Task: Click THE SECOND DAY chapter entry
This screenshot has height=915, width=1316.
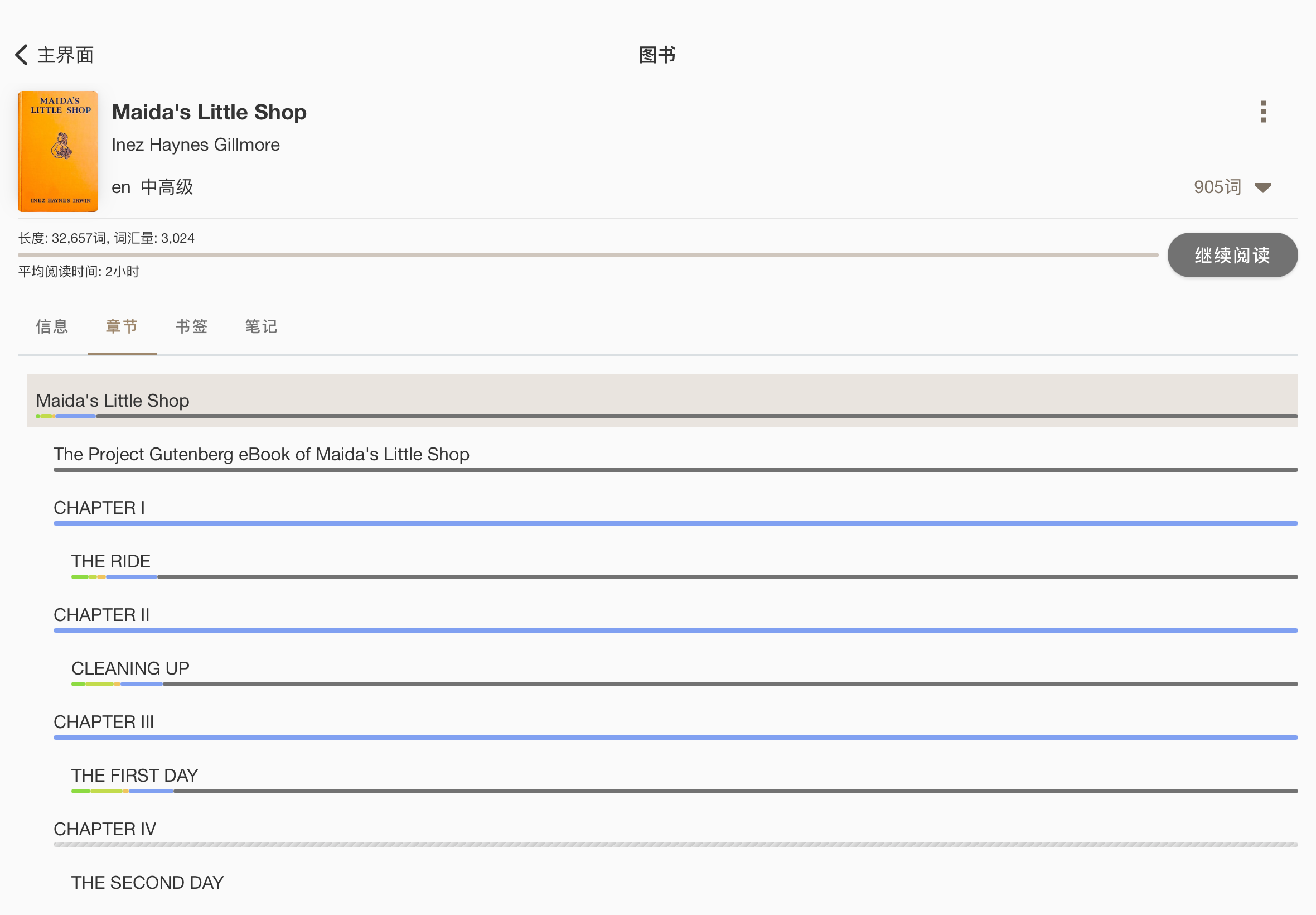Action: (x=148, y=881)
